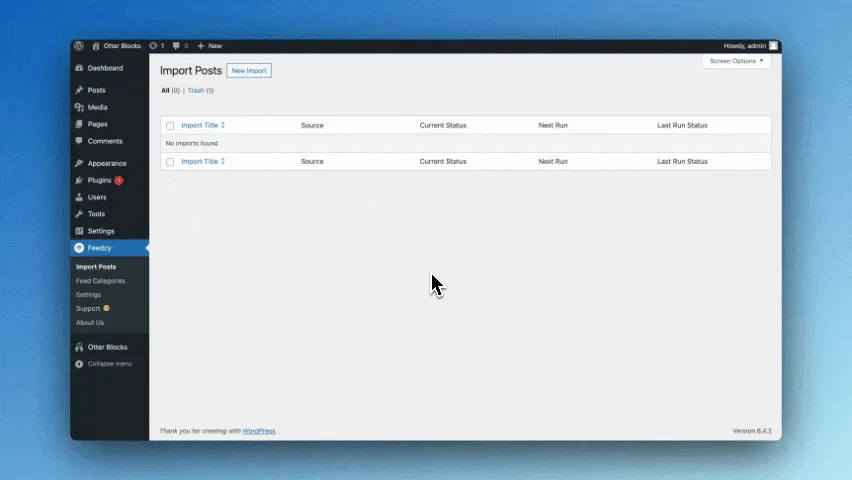Open the Posts menu item
The image size is (852, 480).
click(97, 90)
